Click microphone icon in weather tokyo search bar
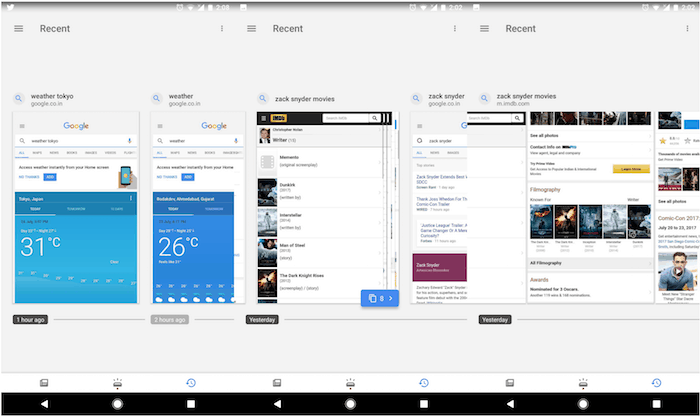This screenshot has width=700, height=416. coord(129,141)
